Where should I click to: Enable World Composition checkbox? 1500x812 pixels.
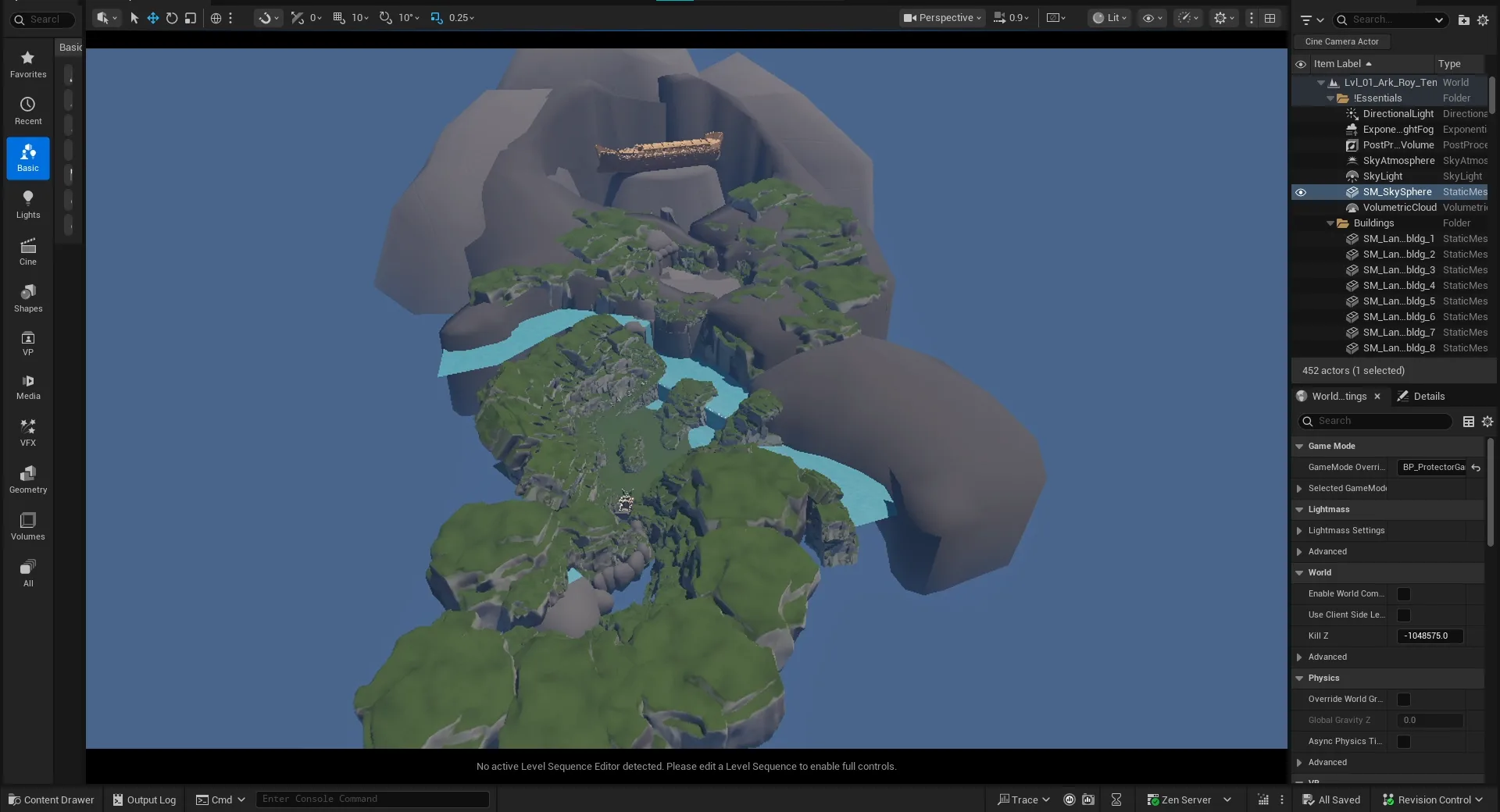click(x=1404, y=594)
